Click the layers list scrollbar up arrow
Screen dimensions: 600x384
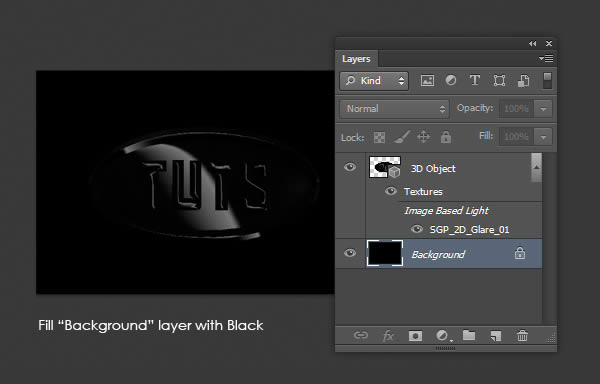click(x=536, y=167)
